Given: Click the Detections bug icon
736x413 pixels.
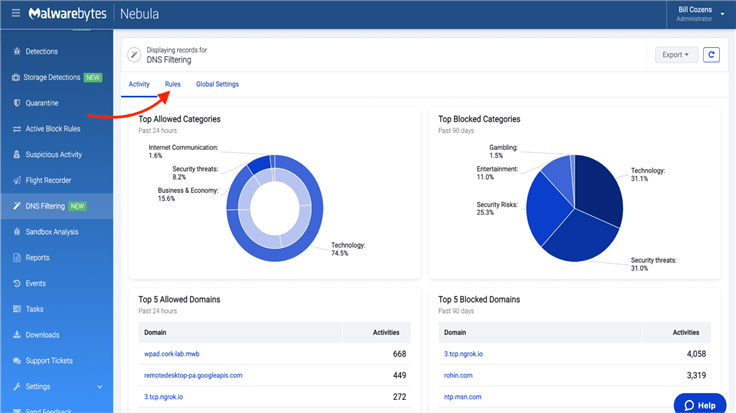Looking at the screenshot, I should (x=17, y=51).
